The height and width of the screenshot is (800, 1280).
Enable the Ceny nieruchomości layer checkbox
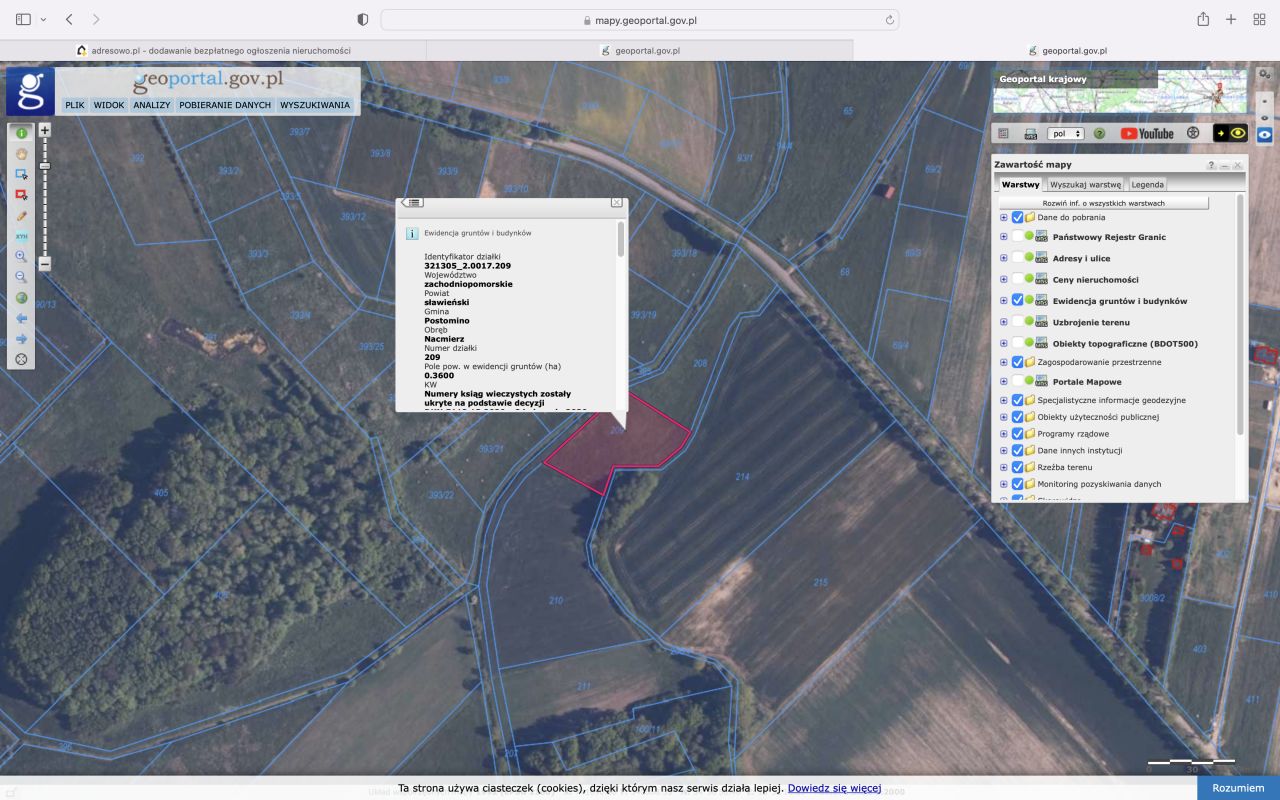pyautogui.click(x=1017, y=279)
